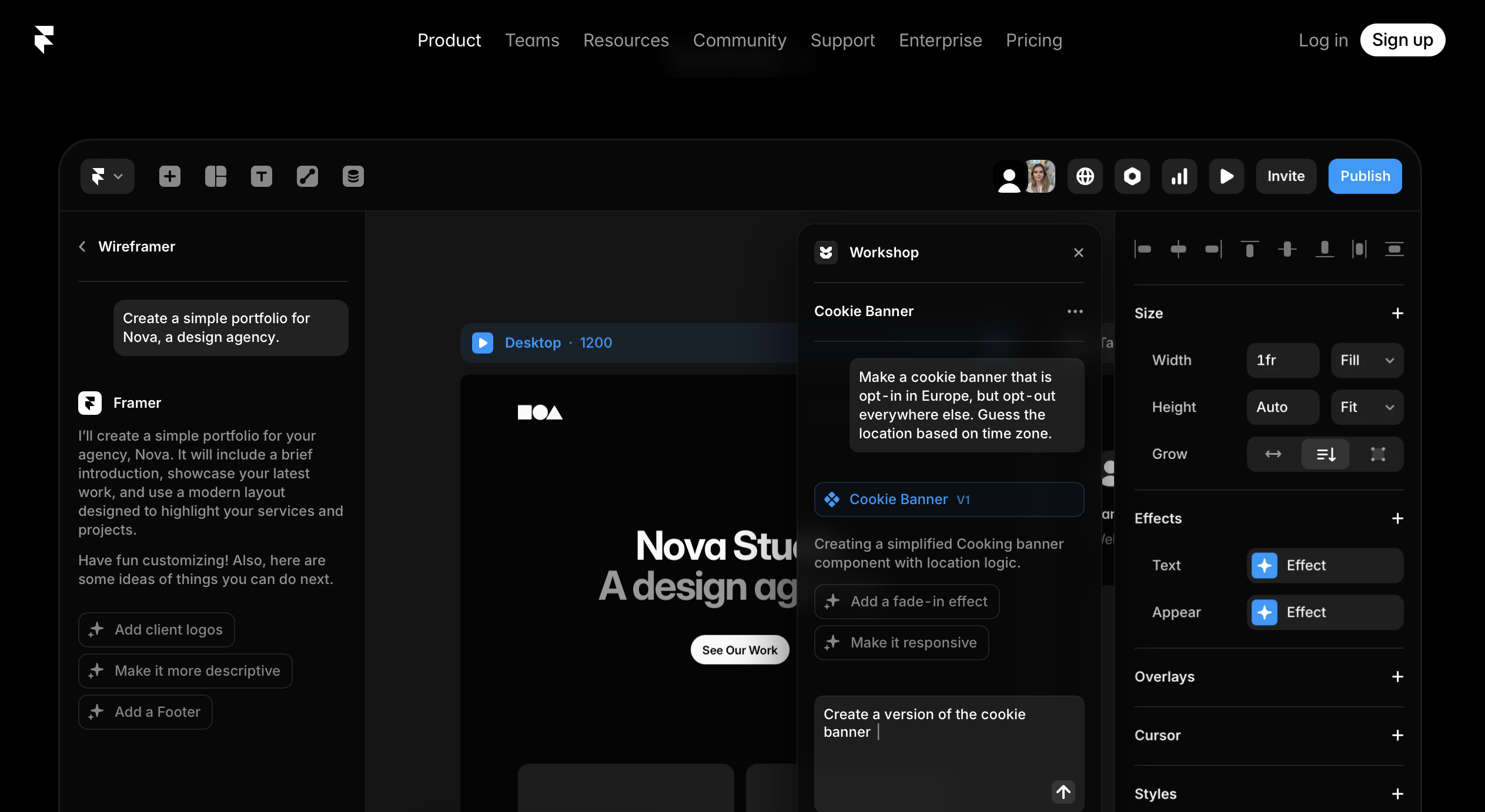Expand the Framer project menu chevron
The width and height of the screenshot is (1485, 812).
[117, 176]
